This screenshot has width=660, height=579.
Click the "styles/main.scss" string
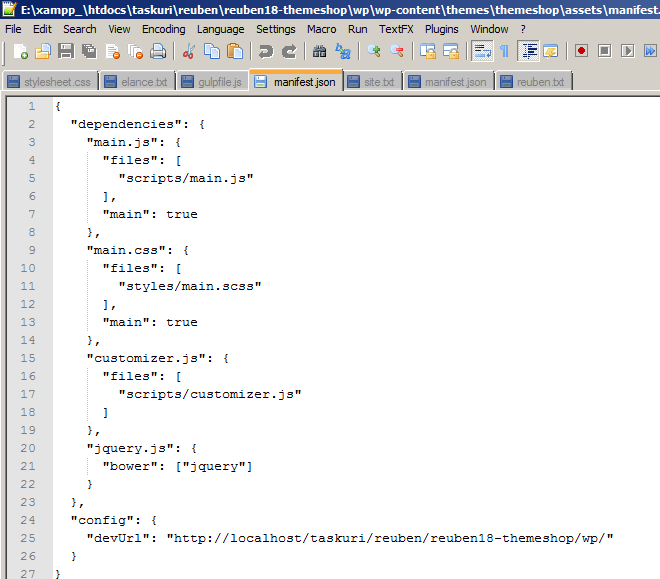pos(190,286)
